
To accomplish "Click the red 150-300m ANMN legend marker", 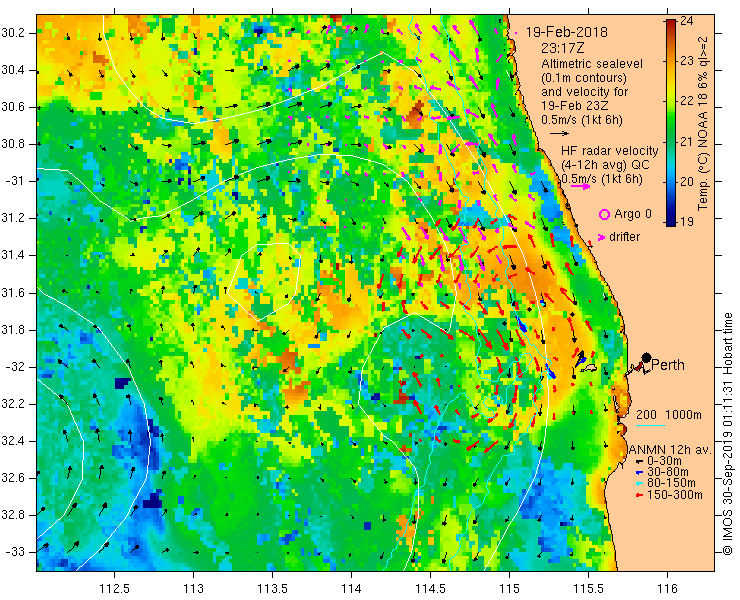I will [x=639, y=495].
